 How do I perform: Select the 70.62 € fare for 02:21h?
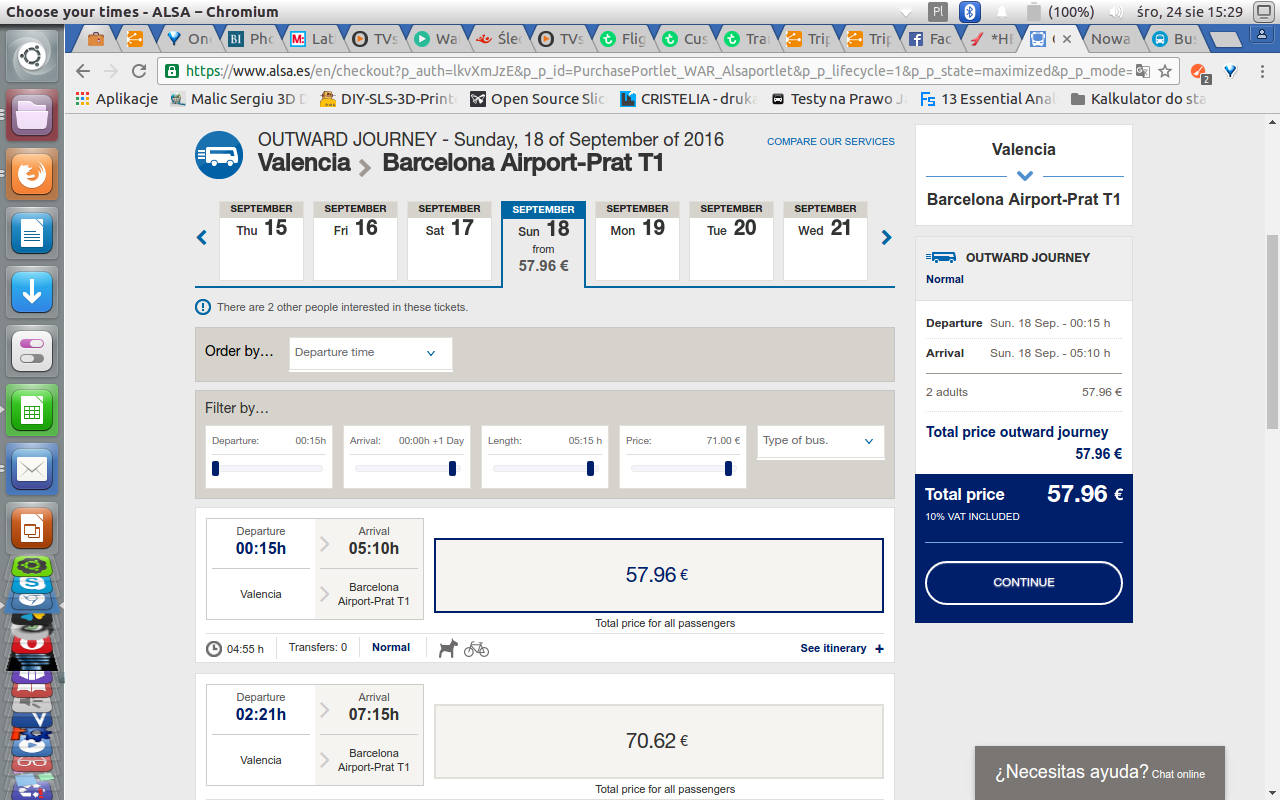coord(659,741)
